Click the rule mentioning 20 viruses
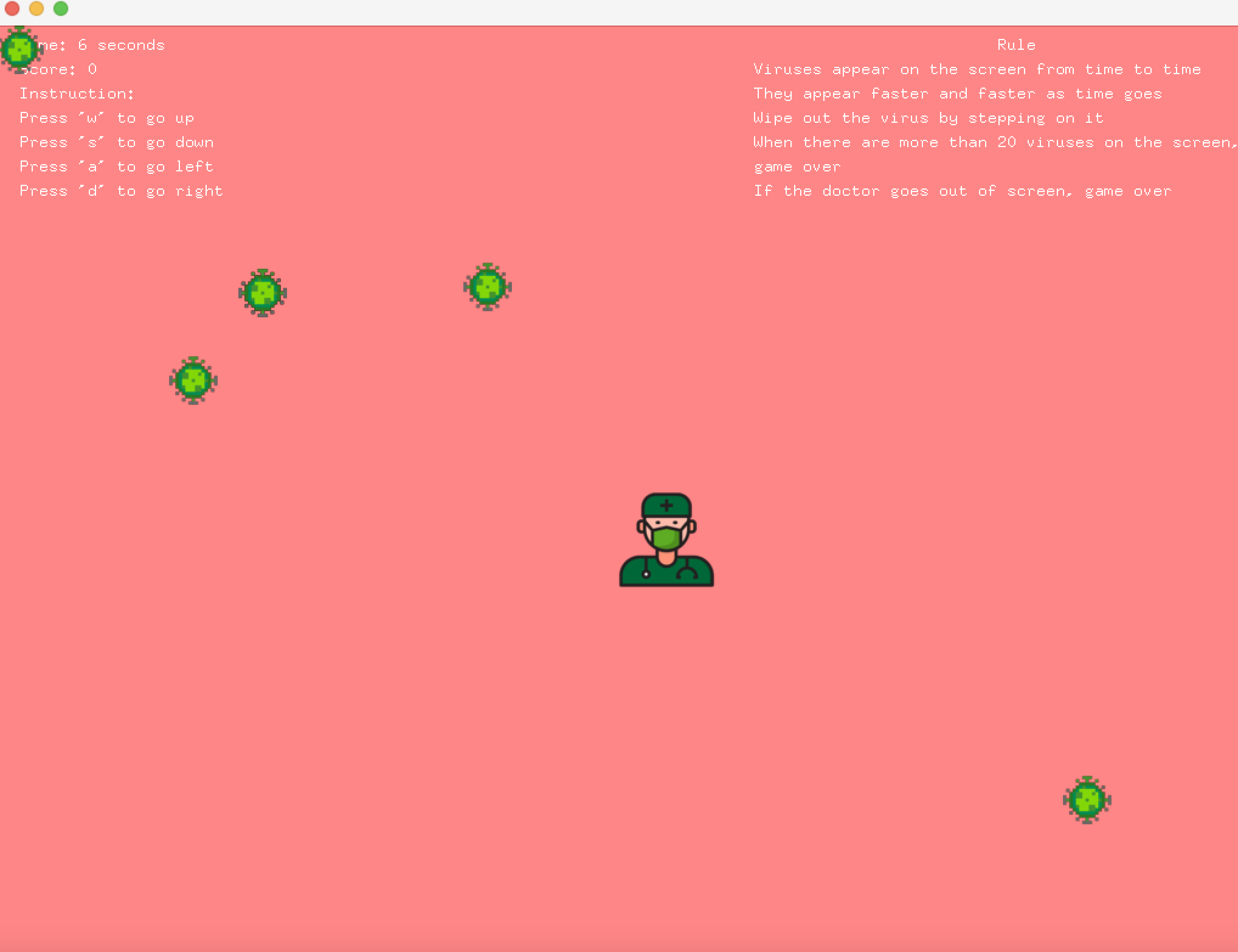Image resolution: width=1238 pixels, height=952 pixels. click(x=991, y=142)
